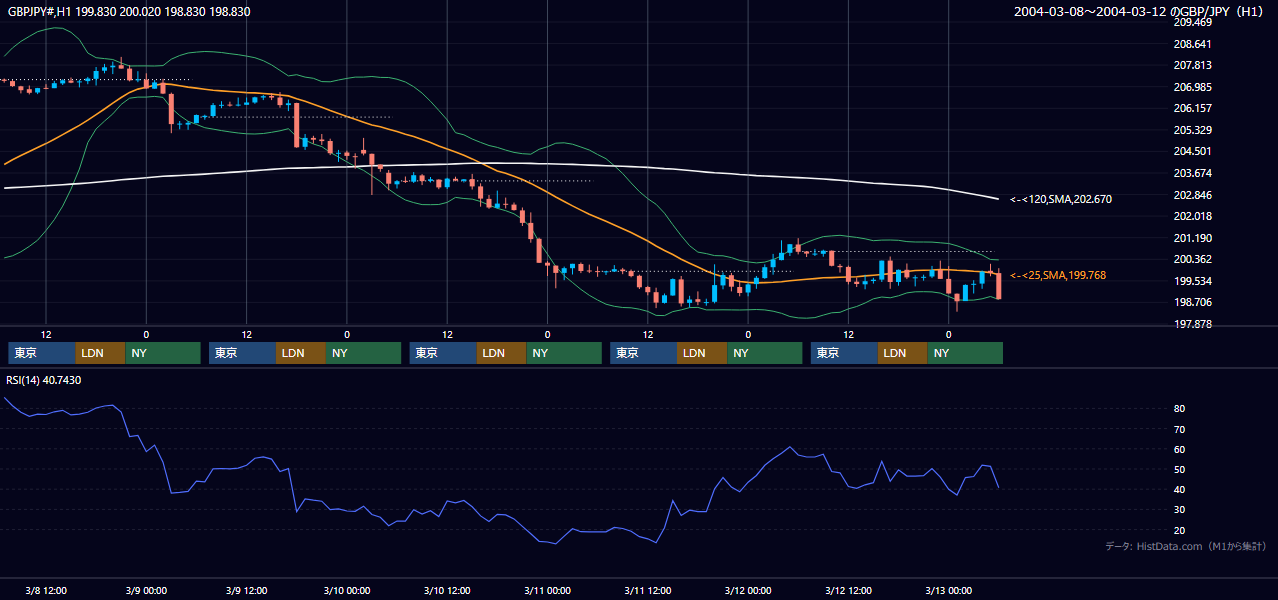Select the 25 SMA label reading 199.768

pos(1059,275)
